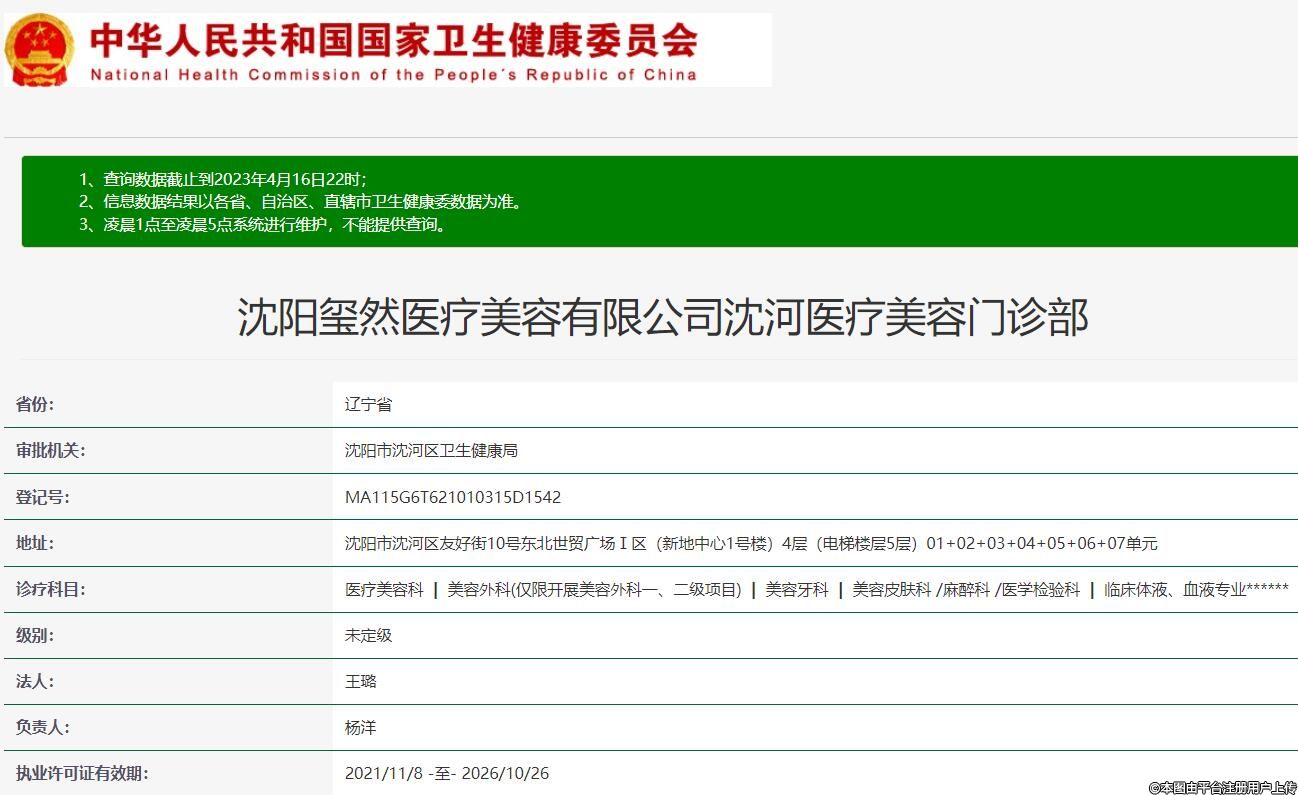Click the 美容牙科 department entry
The image size is (1298, 795).
tap(797, 590)
